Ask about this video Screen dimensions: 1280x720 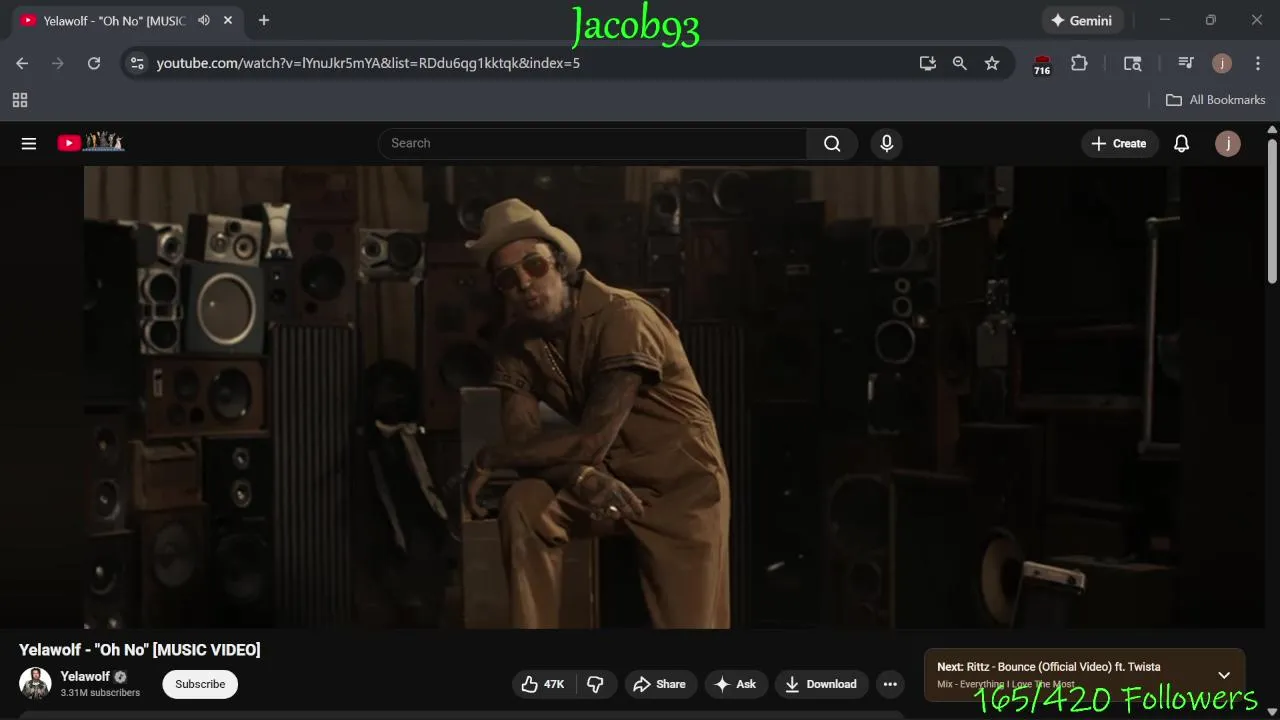736,684
